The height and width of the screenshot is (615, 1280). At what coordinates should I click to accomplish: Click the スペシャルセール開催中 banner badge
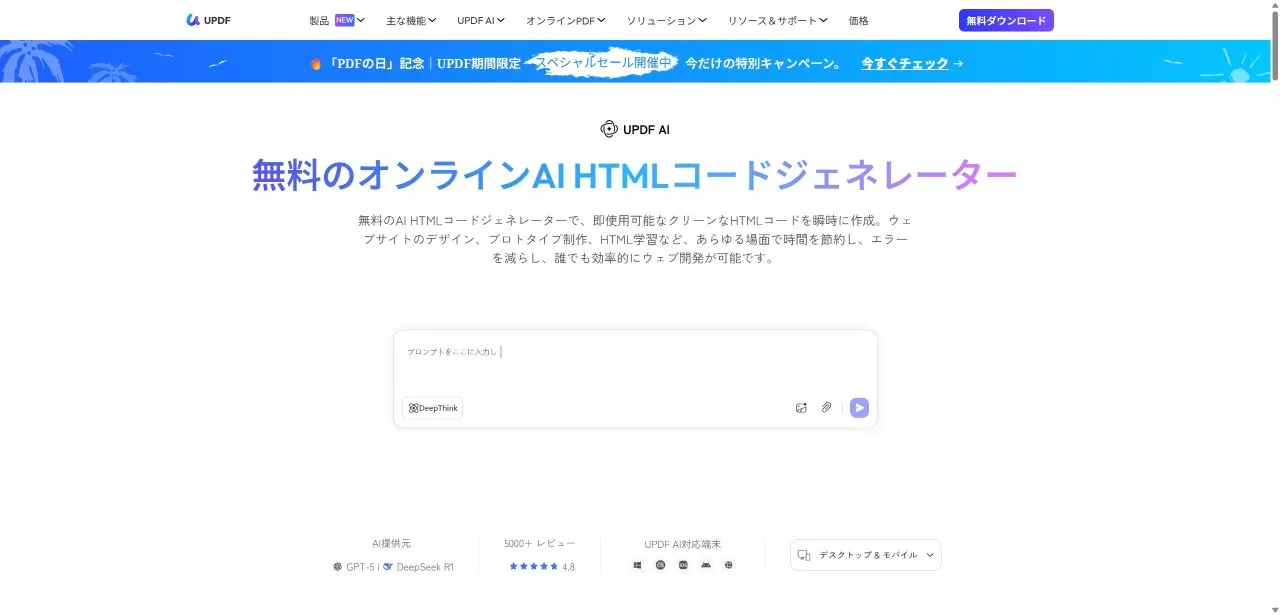(603, 62)
